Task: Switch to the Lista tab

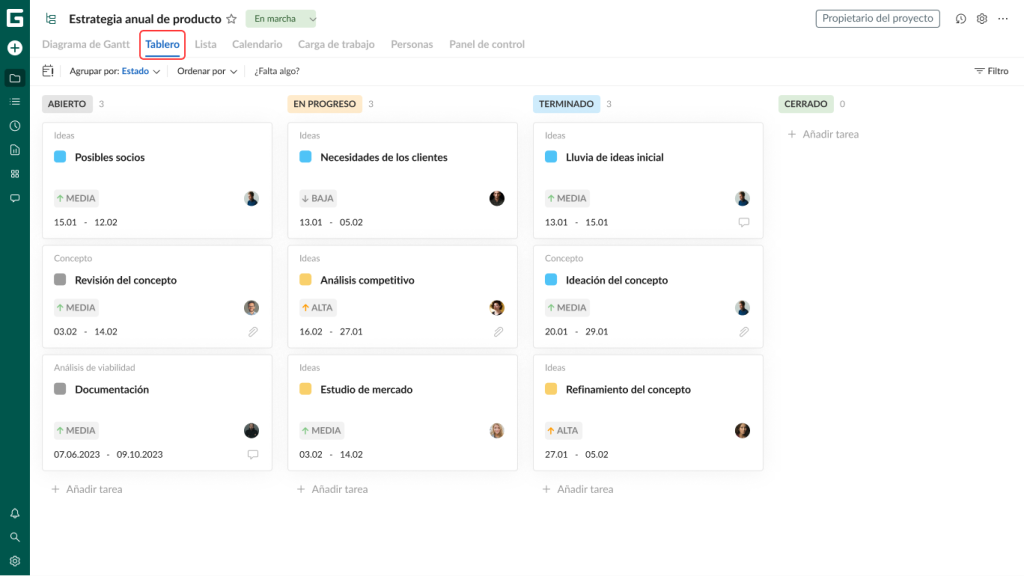Action: [206, 44]
